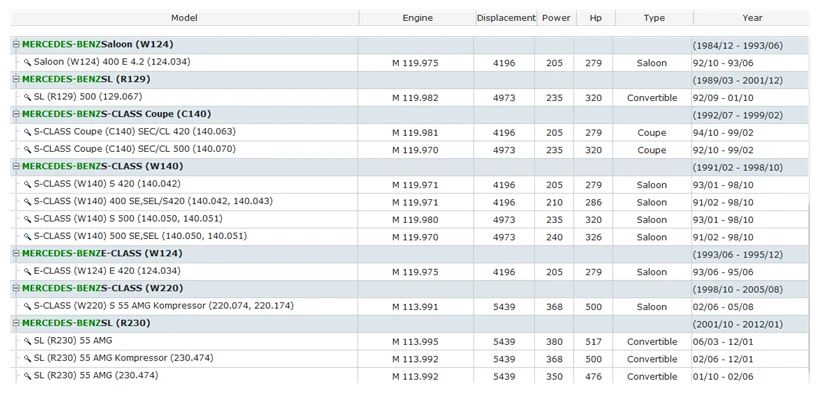Image resolution: width=820 pixels, height=393 pixels.
Task: Click magnifier icon beside SL (R129) 500
Action: [x=27, y=97]
